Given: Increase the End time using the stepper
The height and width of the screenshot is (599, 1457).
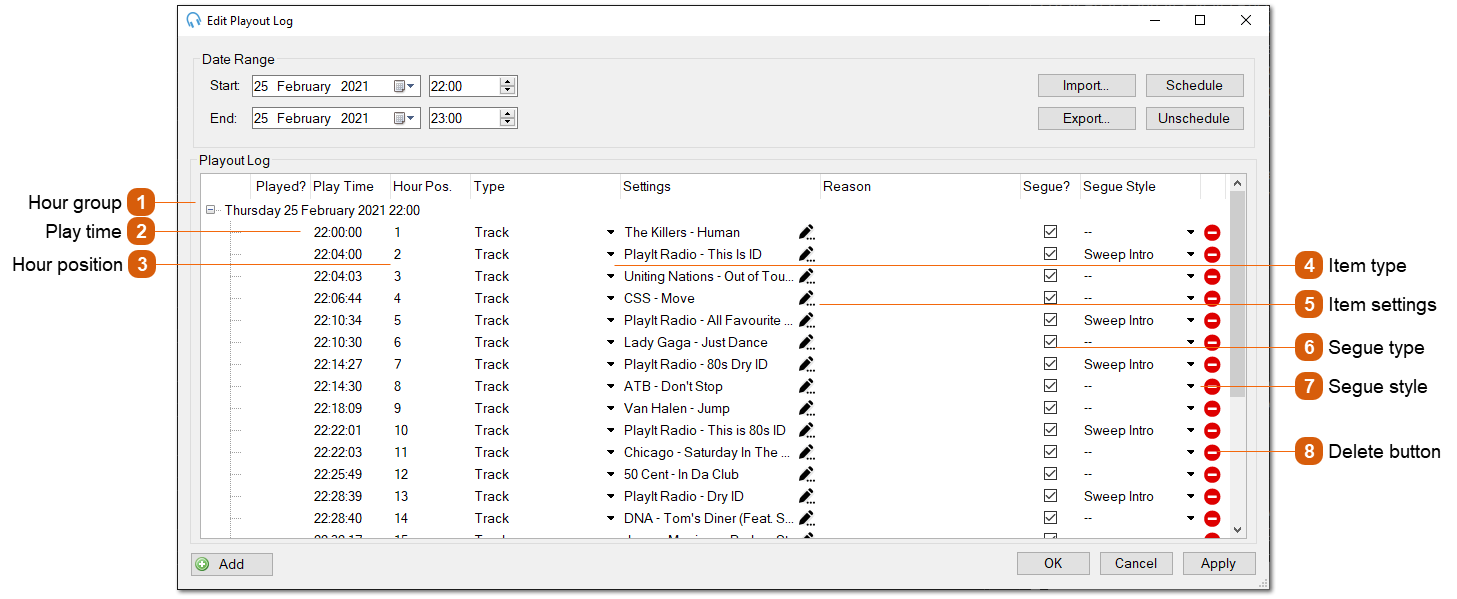Looking at the screenshot, I should pos(508,113).
